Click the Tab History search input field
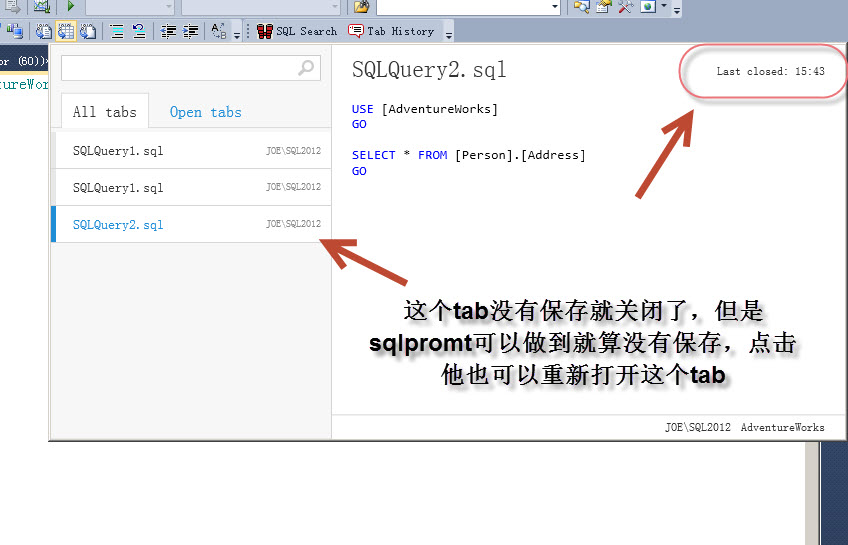Viewport: 848px width, 545px height. [191, 68]
